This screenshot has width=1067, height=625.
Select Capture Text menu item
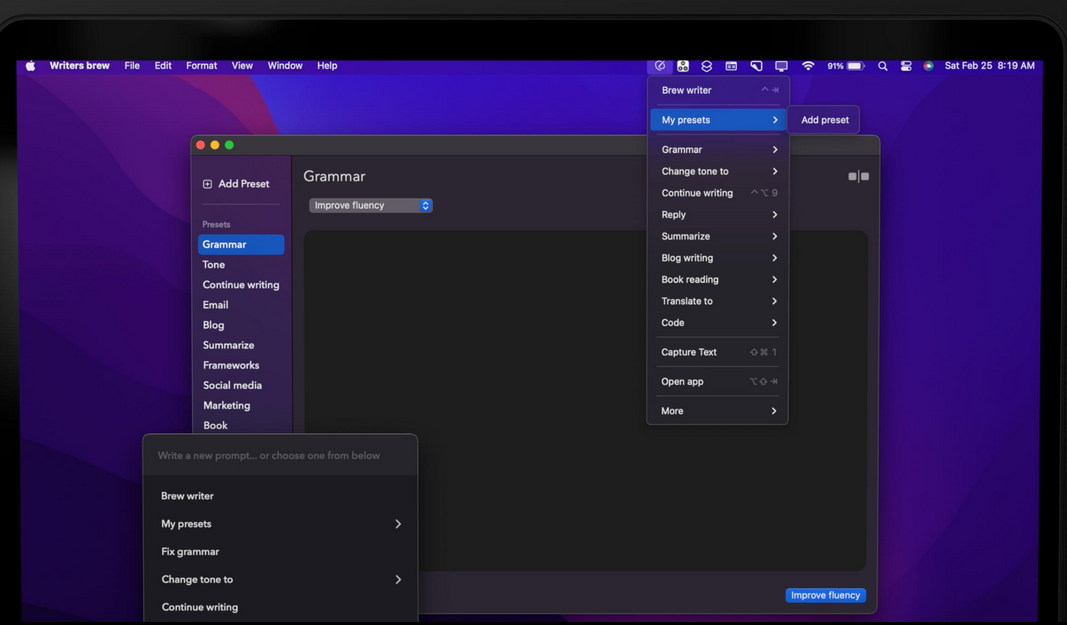click(718, 352)
